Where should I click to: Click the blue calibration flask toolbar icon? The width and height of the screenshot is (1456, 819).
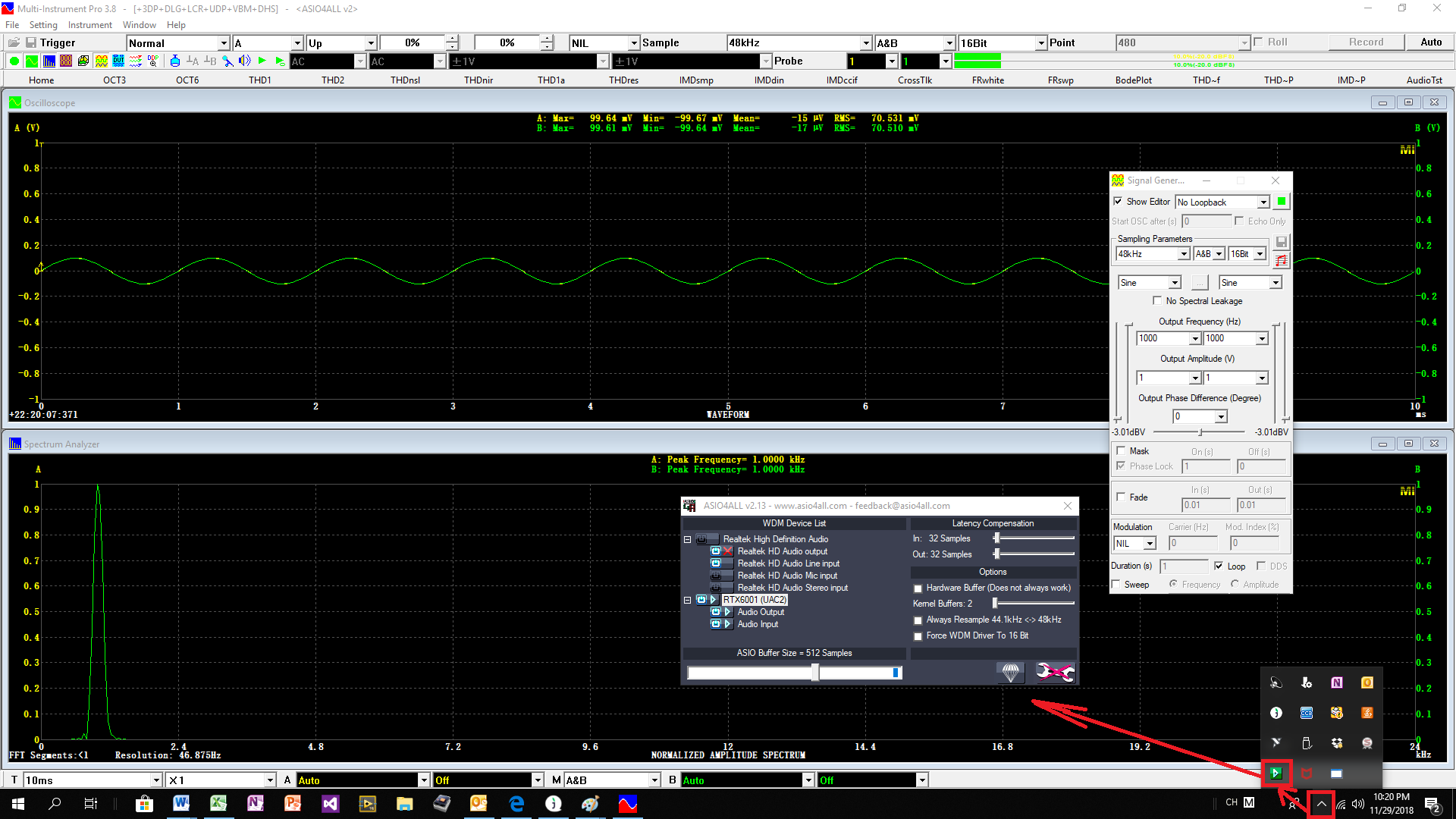tap(175, 61)
